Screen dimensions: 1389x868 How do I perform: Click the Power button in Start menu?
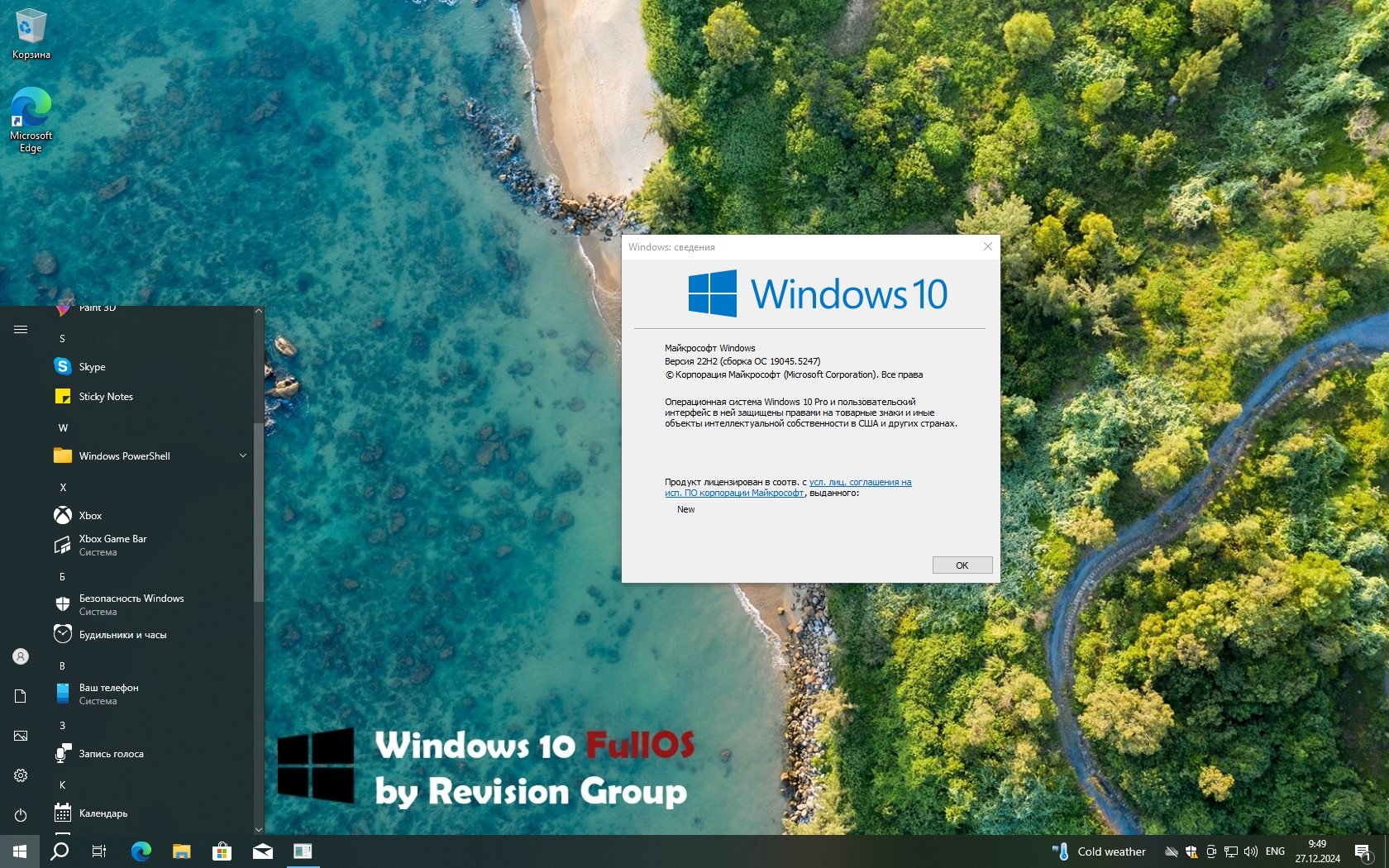click(x=21, y=815)
